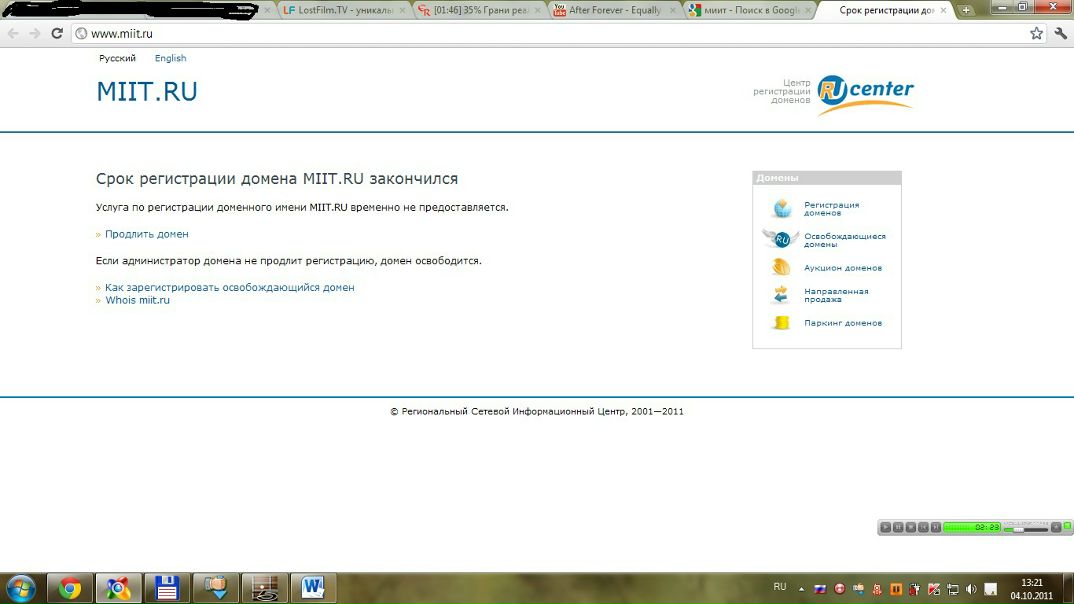Viewport: 1074px width, 604px height.
Task: Click the Регистрация доменов globe icon
Action: pyautogui.click(x=781, y=208)
